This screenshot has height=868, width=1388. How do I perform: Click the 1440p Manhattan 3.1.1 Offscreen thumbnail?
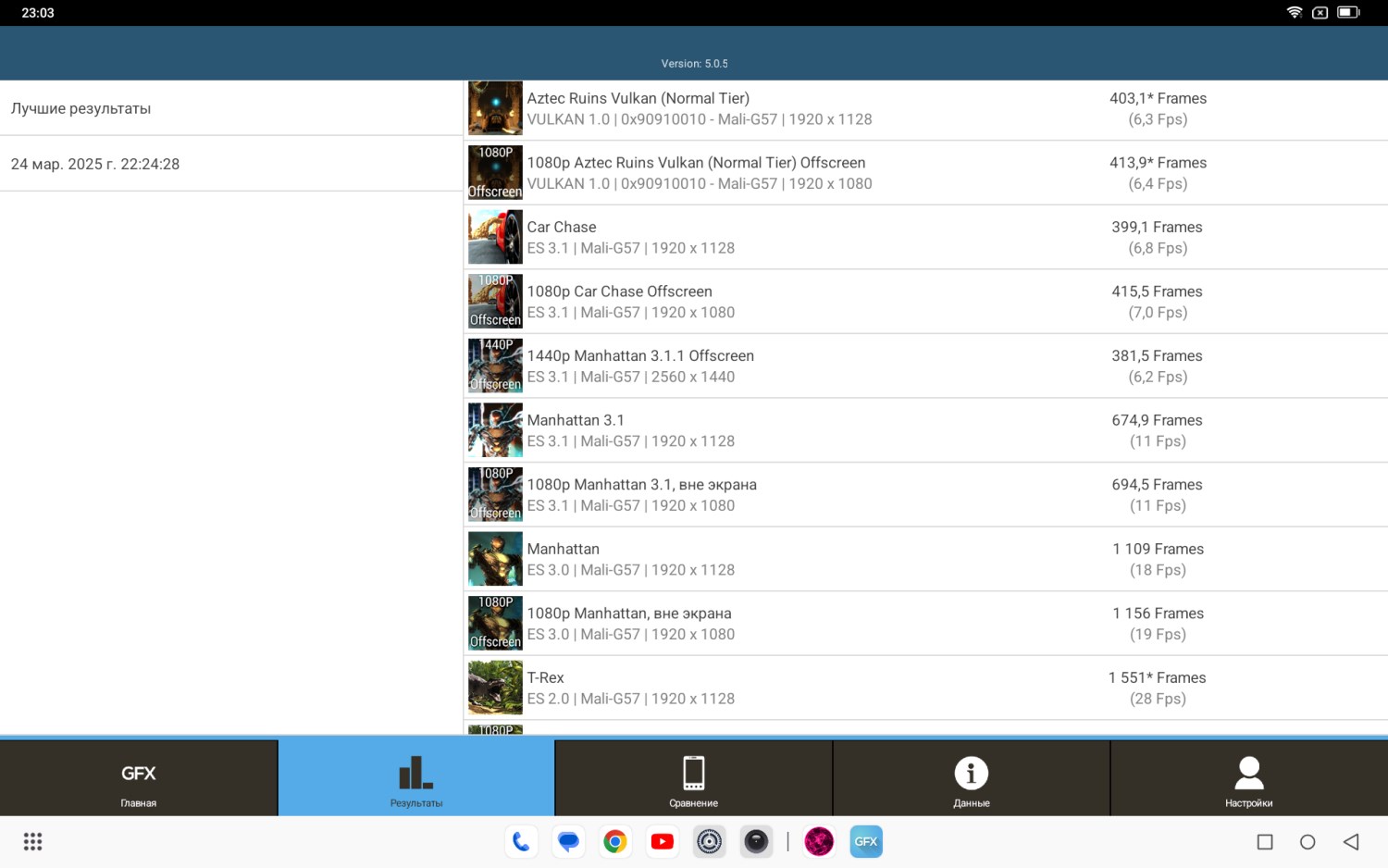(x=495, y=366)
